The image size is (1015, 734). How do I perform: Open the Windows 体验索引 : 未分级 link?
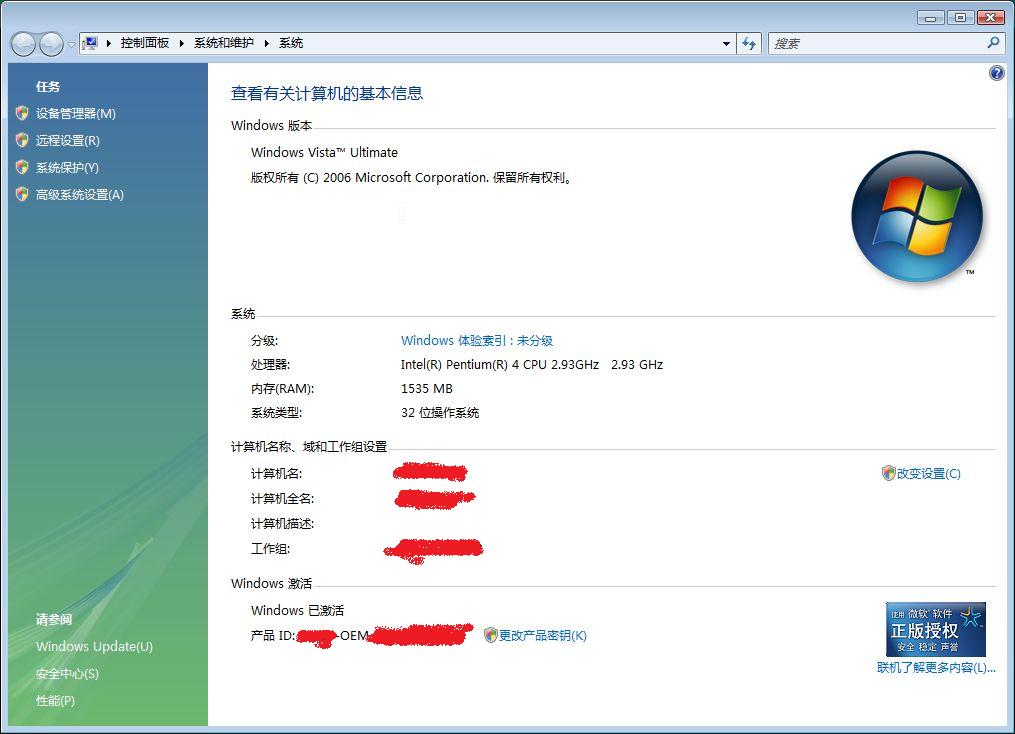pos(476,341)
